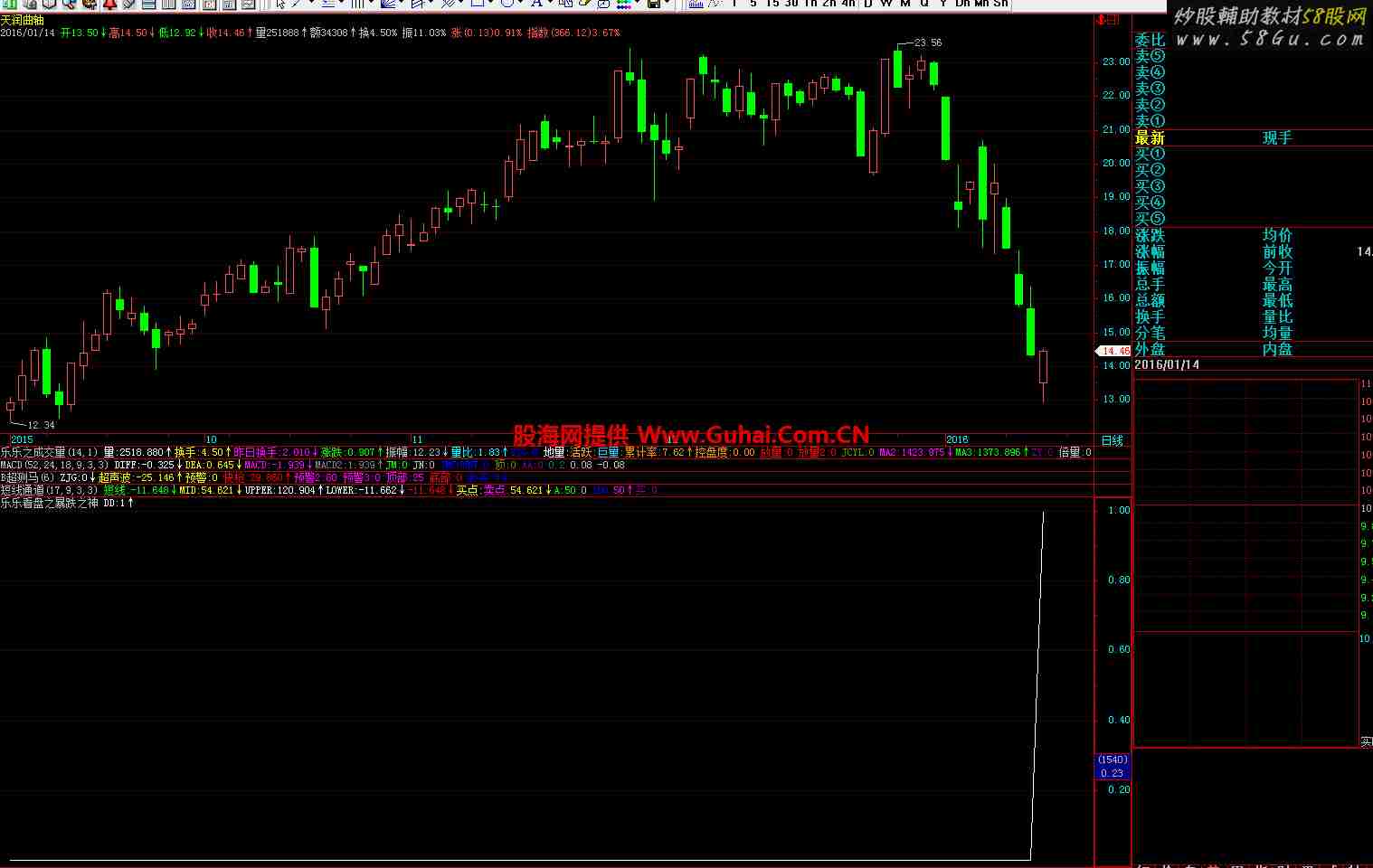Select the Q quarterly period button
Screen dimensions: 1373x868
click(924, 4)
